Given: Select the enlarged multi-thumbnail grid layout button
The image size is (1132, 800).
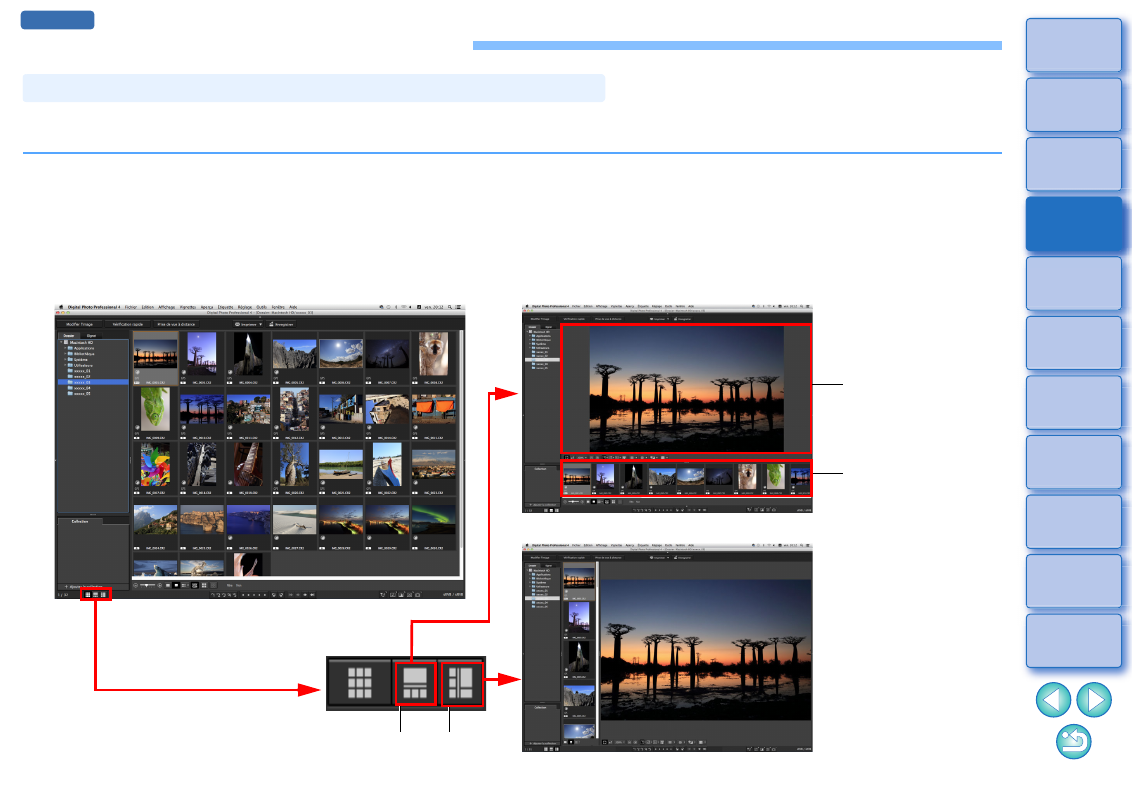Looking at the screenshot, I should [x=360, y=683].
